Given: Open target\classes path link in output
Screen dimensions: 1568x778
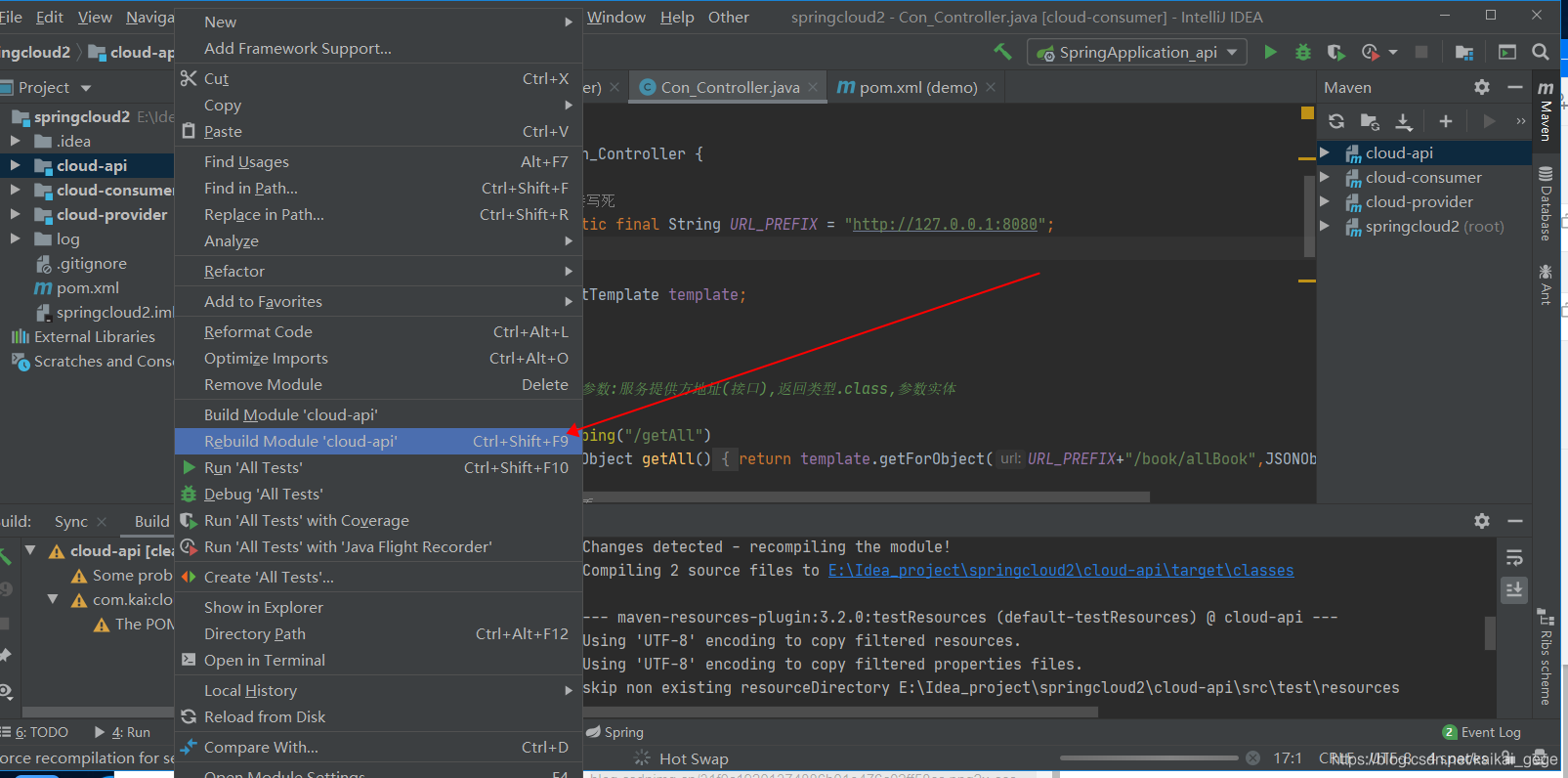Looking at the screenshot, I should (x=1061, y=570).
